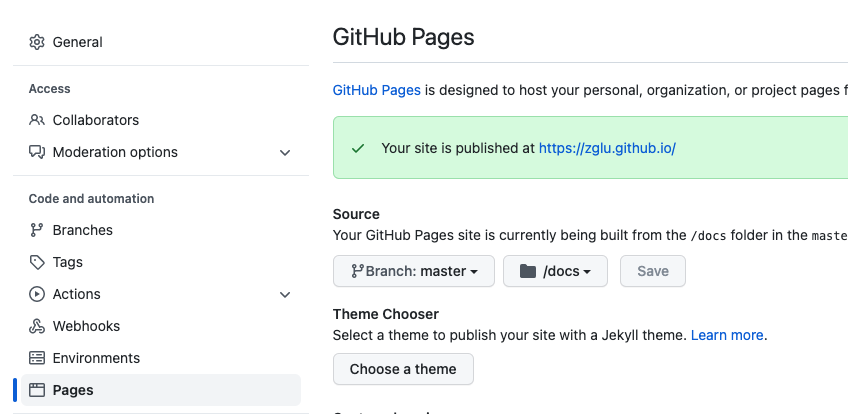Click the Actions play-circle icon

[37, 294]
